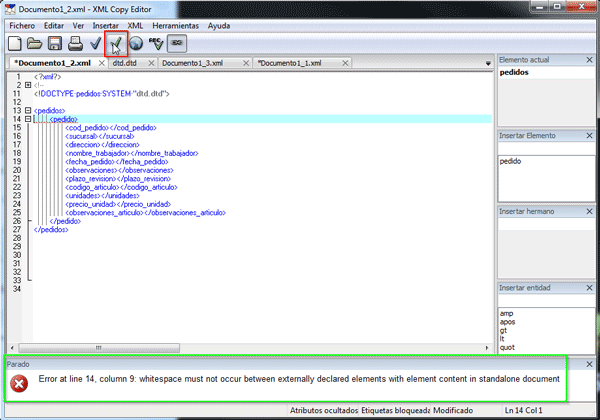Screen dimensions: 600x420
Task: Collapse the pedido element at line 14
Action: tap(27, 119)
